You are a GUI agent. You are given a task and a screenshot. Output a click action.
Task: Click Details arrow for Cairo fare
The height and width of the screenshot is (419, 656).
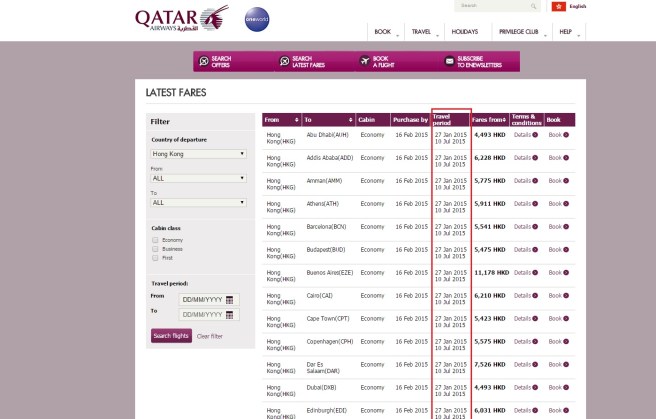[535, 296]
